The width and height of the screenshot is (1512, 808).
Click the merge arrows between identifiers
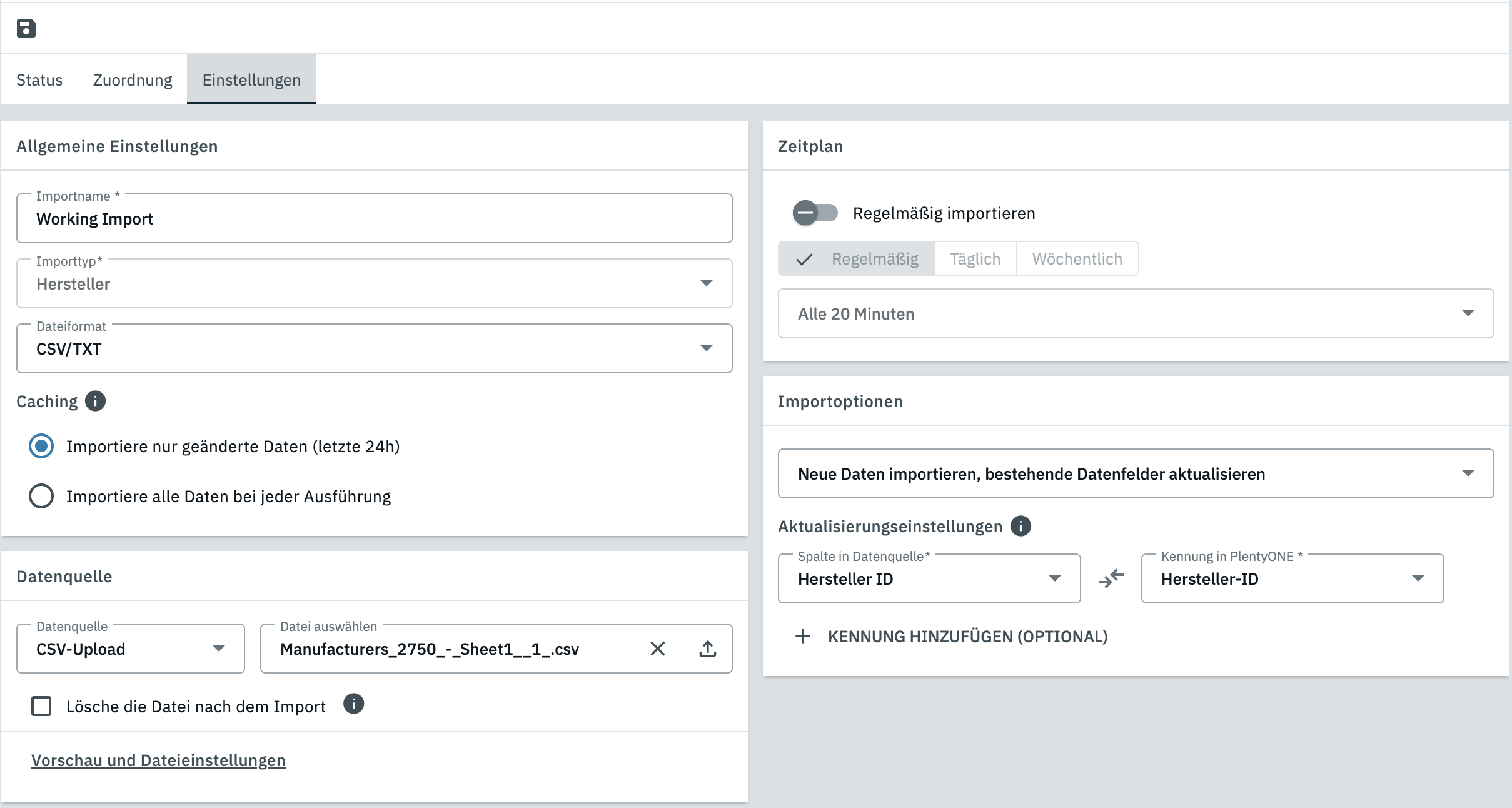(1111, 578)
